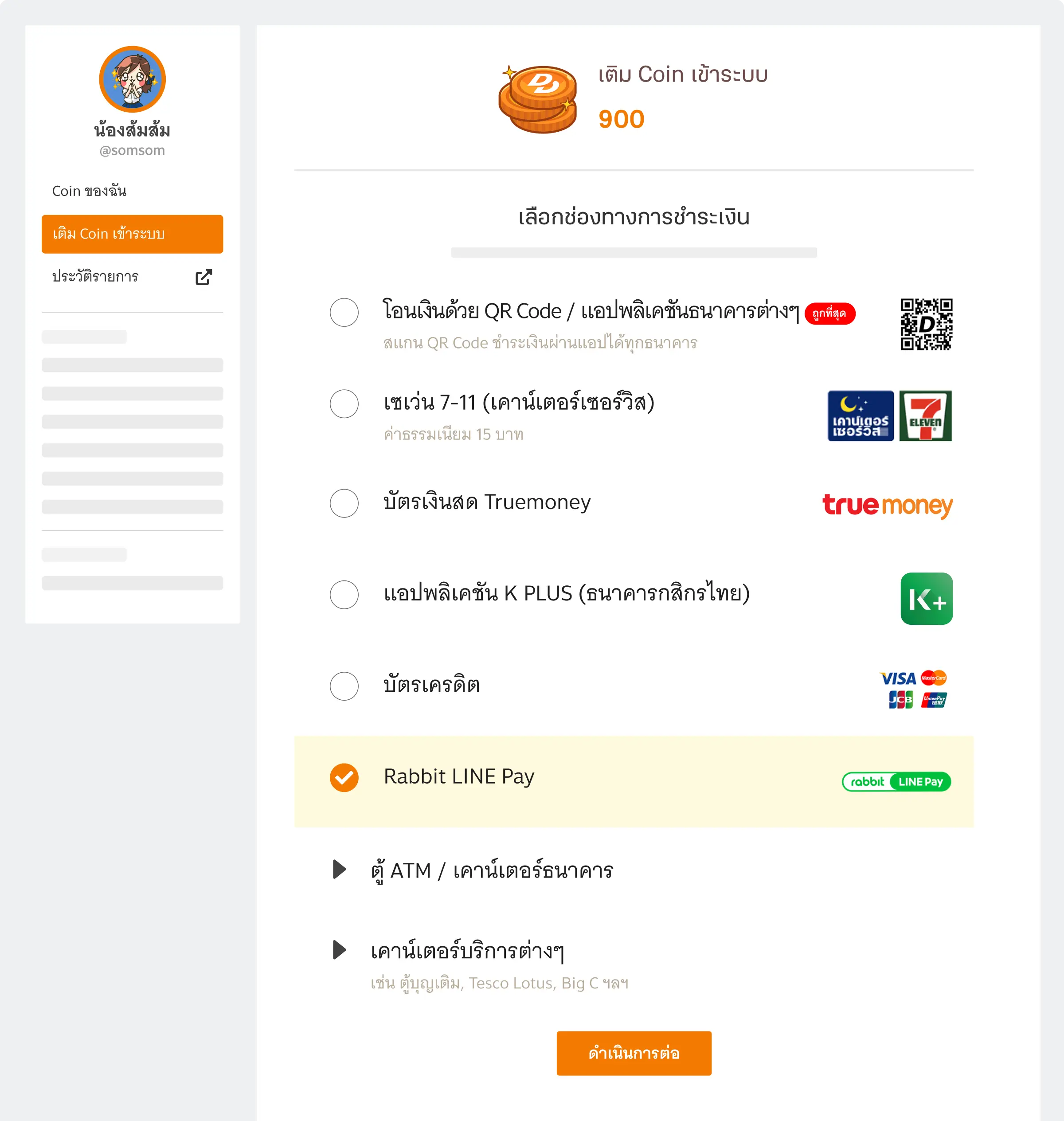
Task: Open transaction history external link icon
Action: coord(204,277)
